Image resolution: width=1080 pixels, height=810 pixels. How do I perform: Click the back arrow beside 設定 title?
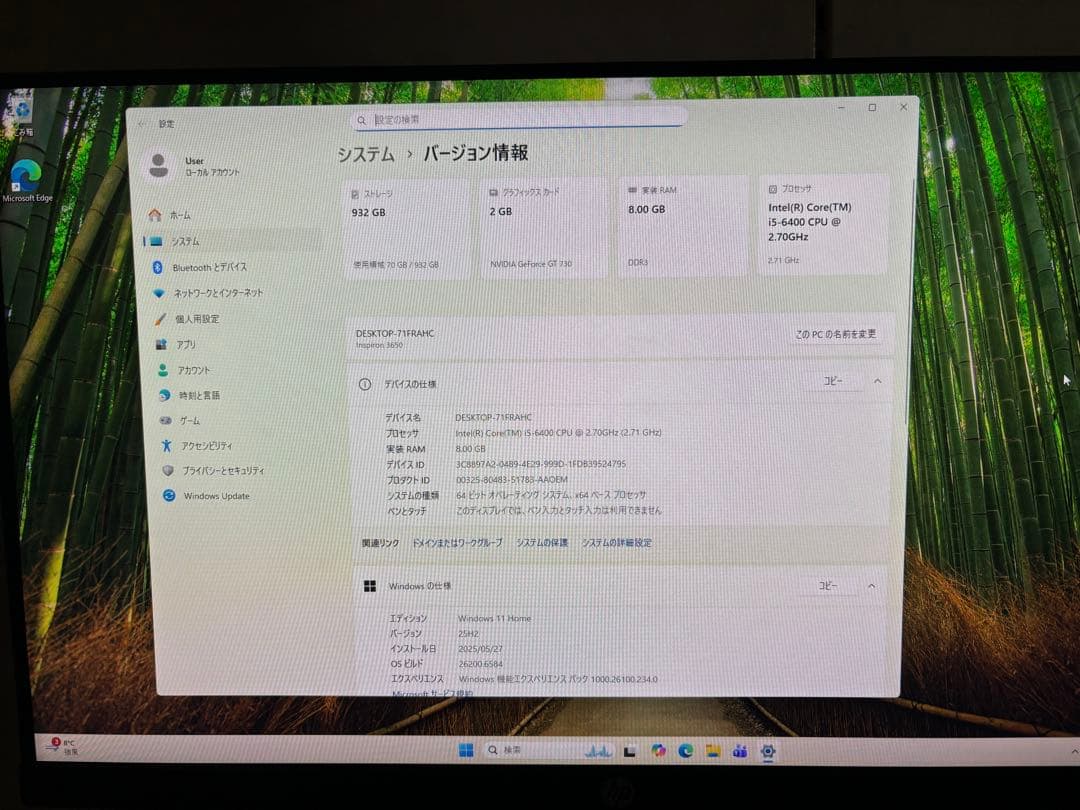(142, 123)
